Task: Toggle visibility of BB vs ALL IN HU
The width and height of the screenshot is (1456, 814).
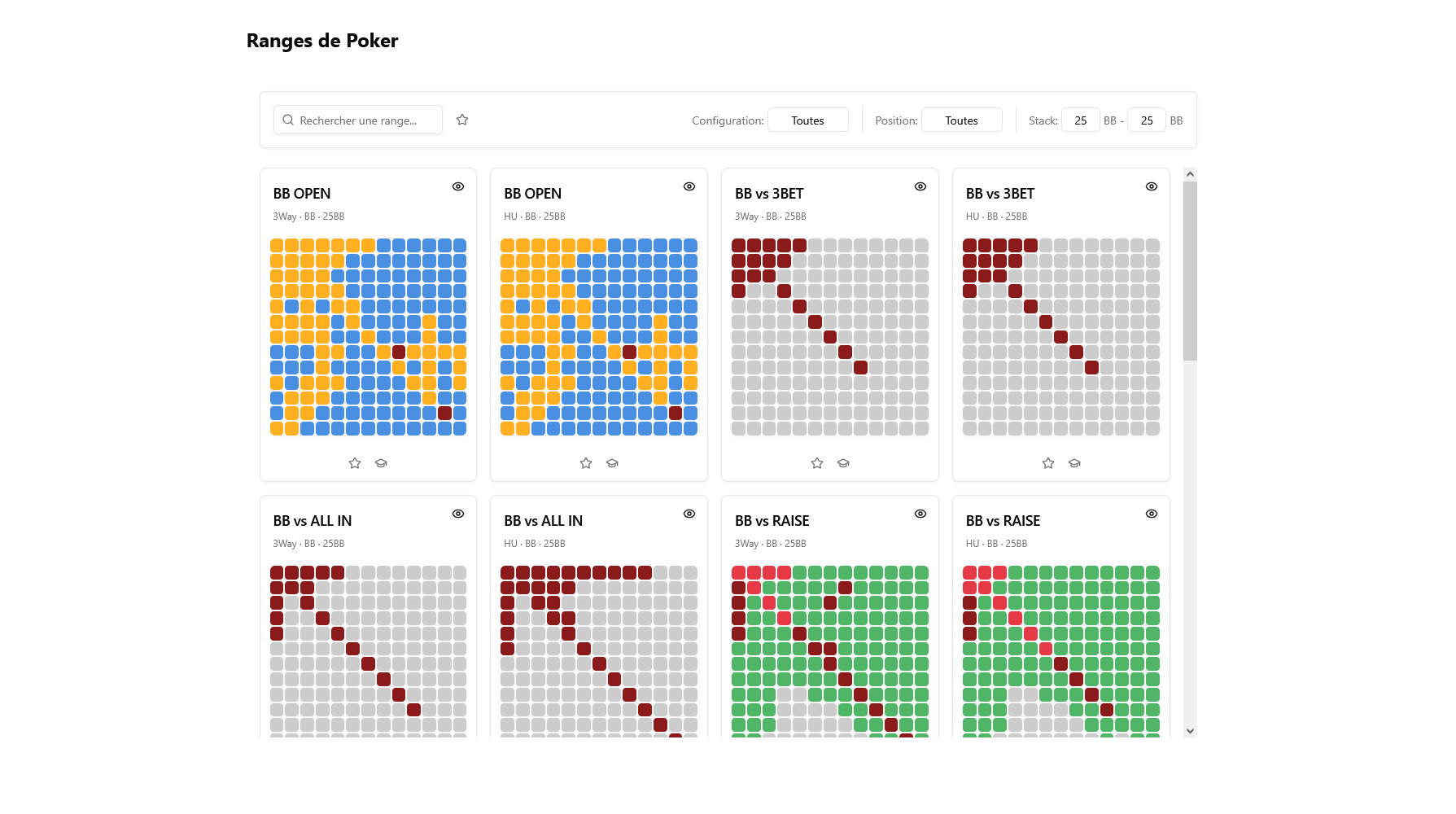Action: pyautogui.click(x=689, y=514)
